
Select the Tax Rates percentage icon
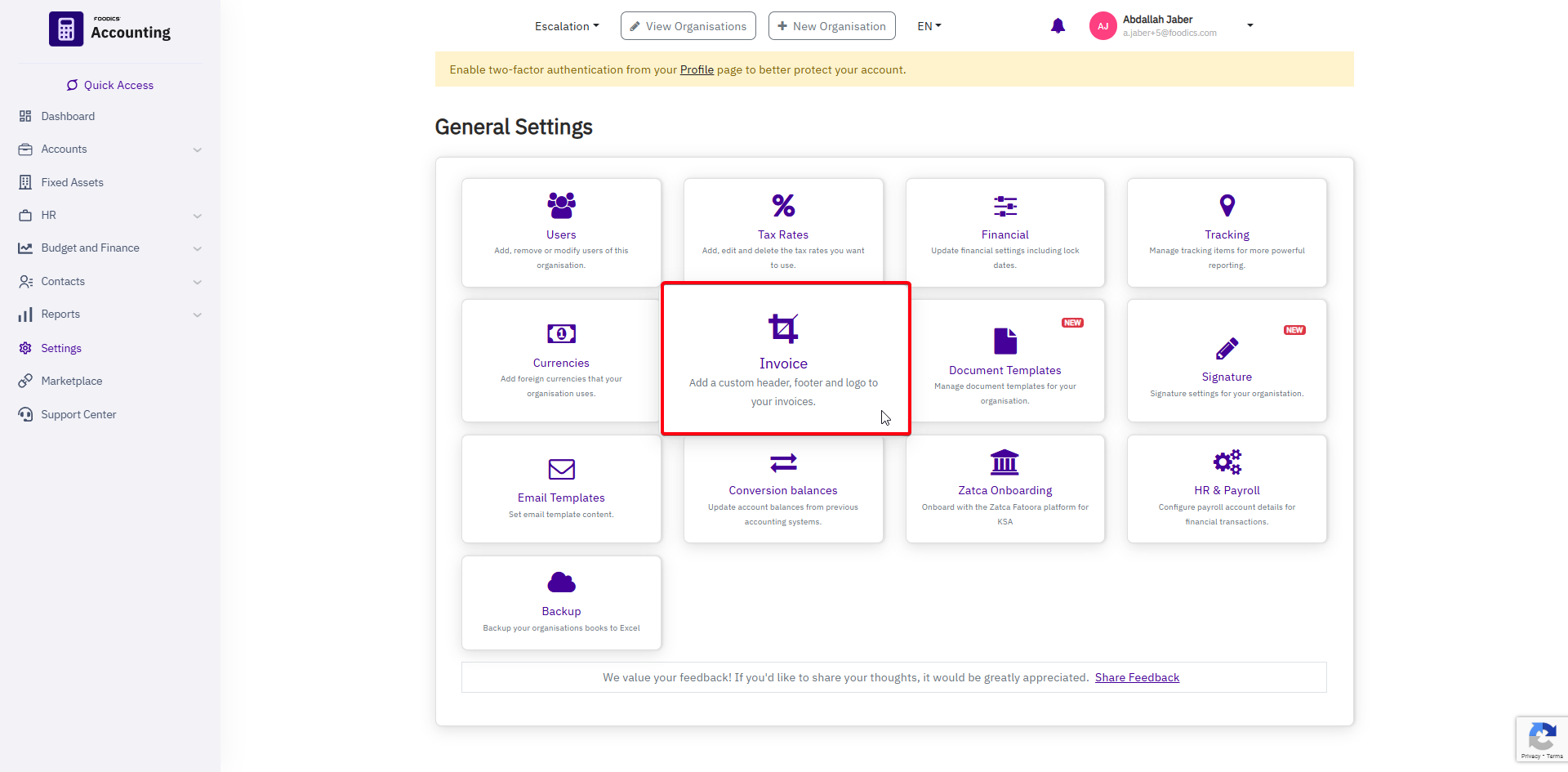point(782,204)
